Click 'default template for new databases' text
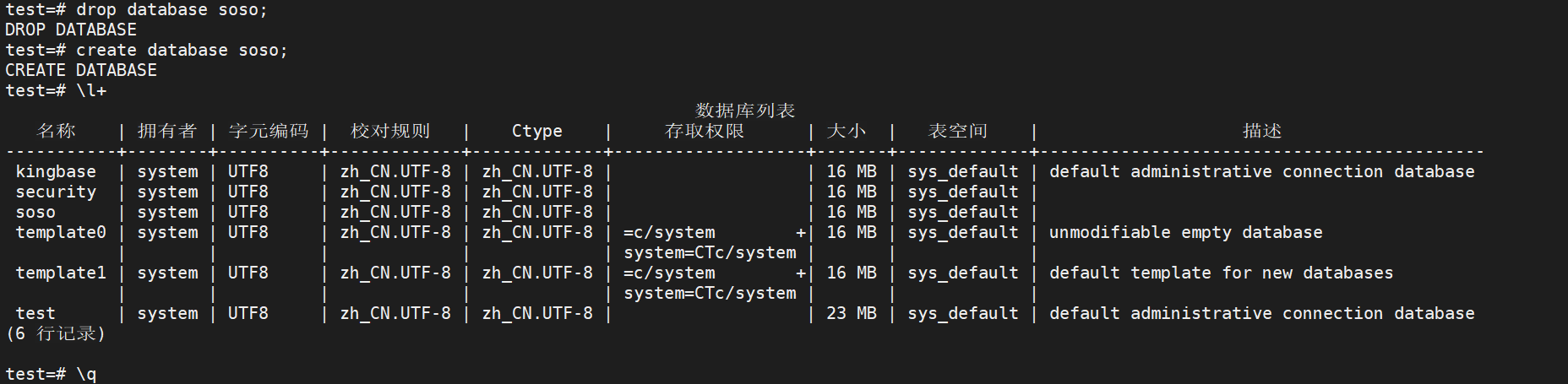Image resolution: width=1568 pixels, height=384 pixels. click(1221, 273)
